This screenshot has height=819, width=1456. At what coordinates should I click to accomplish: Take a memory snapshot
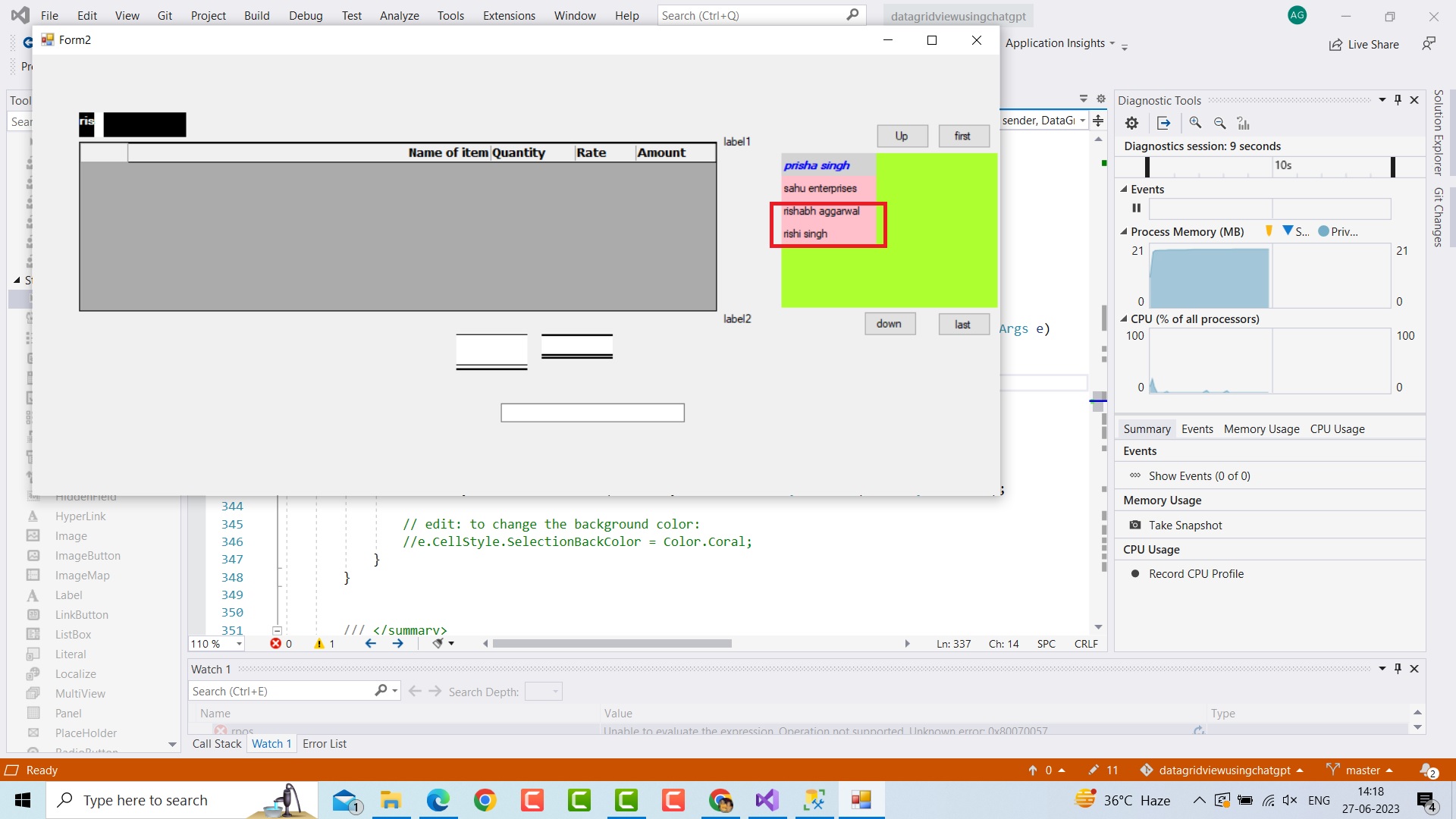1185,525
